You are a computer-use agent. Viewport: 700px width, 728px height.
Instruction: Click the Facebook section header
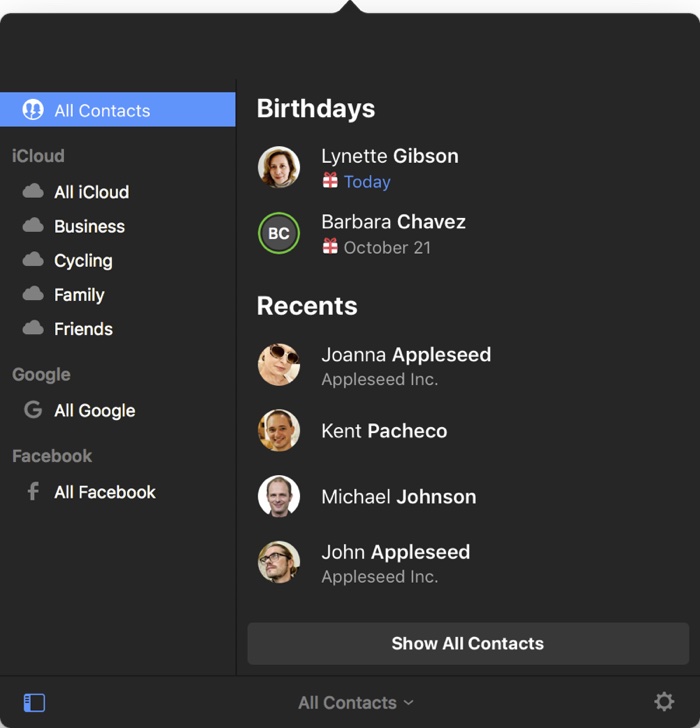(x=52, y=456)
